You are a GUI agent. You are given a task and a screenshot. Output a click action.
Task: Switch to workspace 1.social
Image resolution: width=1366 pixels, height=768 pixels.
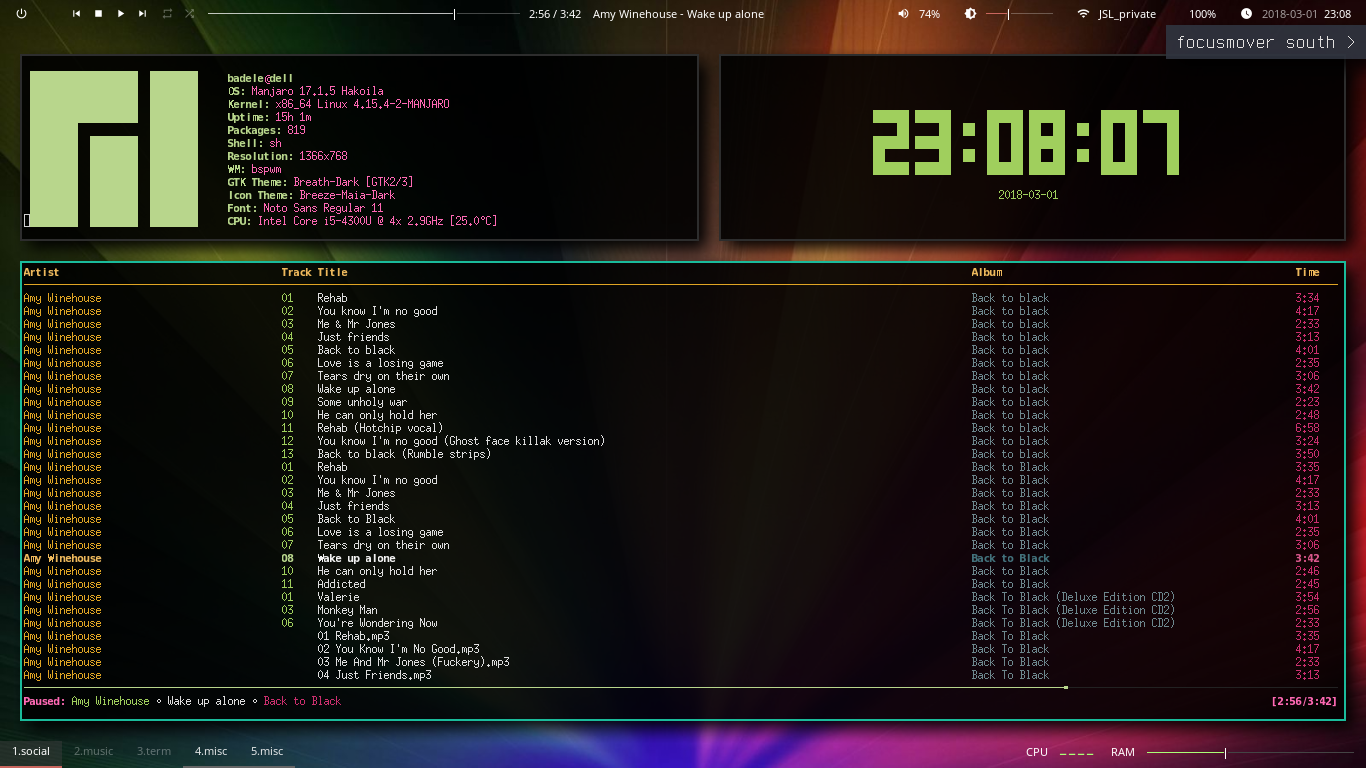(x=31, y=751)
